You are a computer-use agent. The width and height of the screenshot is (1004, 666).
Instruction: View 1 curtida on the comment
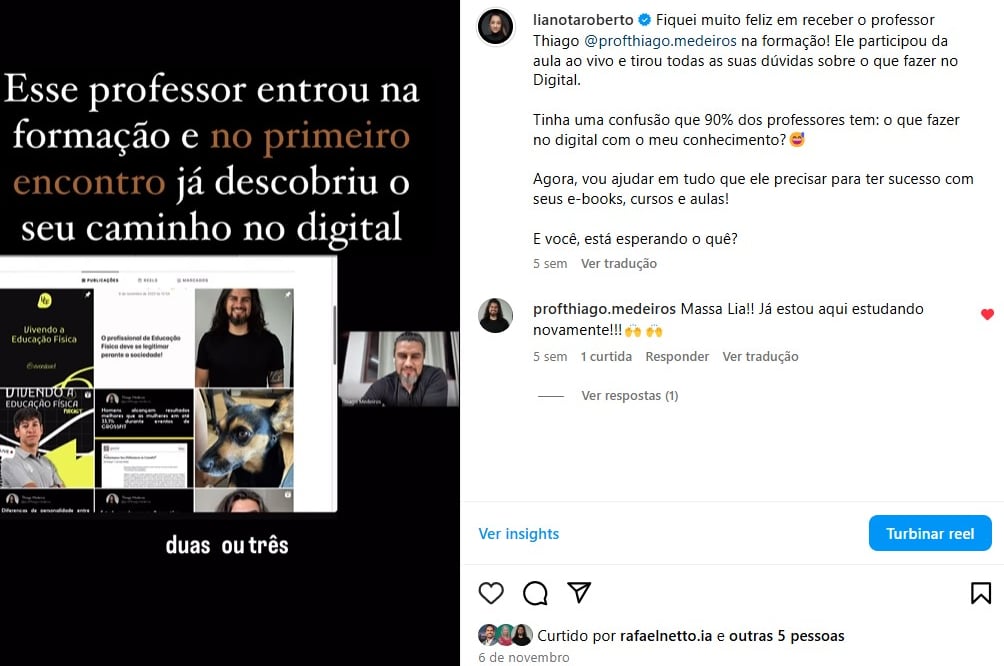pos(606,357)
